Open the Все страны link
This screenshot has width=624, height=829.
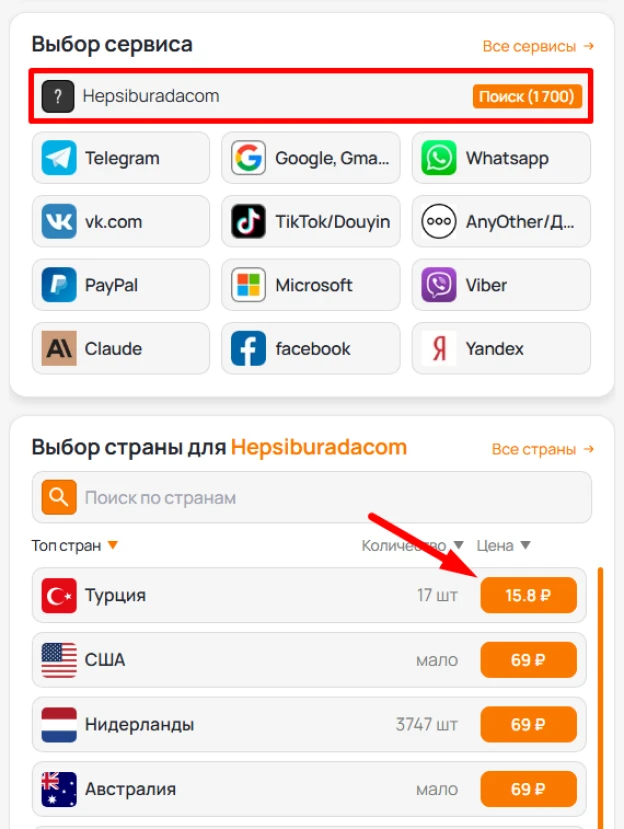pos(543,449)
